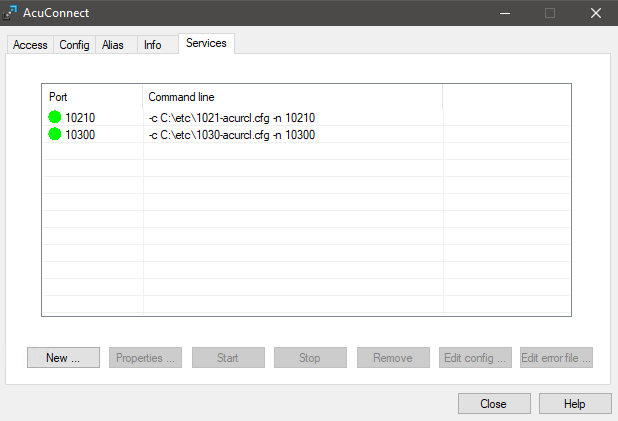Switch to the Access tab

(x=30, y=45)
